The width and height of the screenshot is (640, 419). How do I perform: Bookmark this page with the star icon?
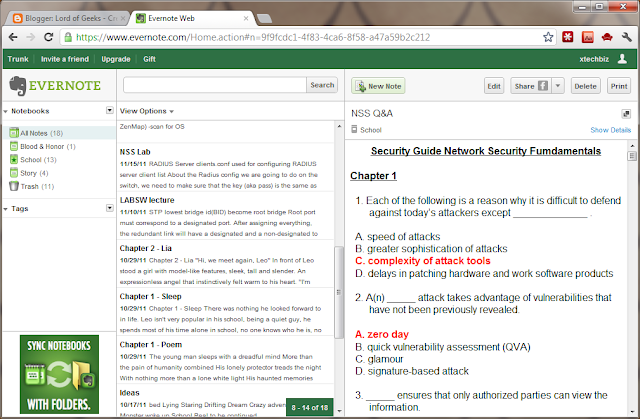(548, 37)
